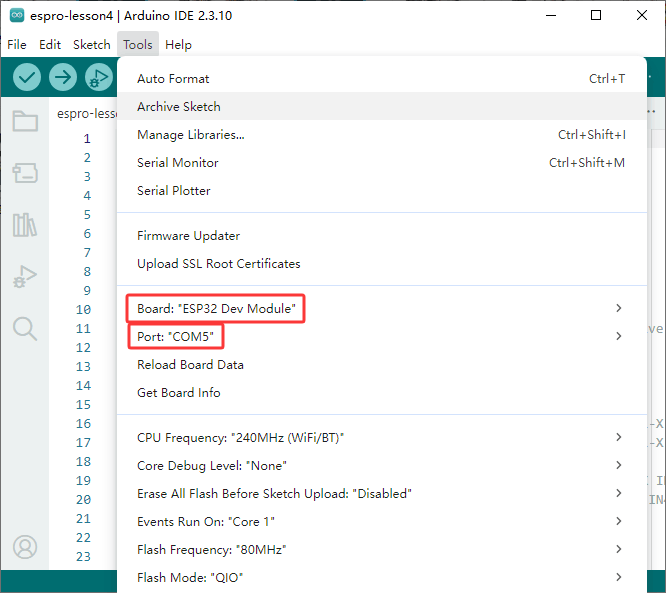The image size is (666, 593).
Task: Launch the Serial Monitor
Action: coord(381,163)
